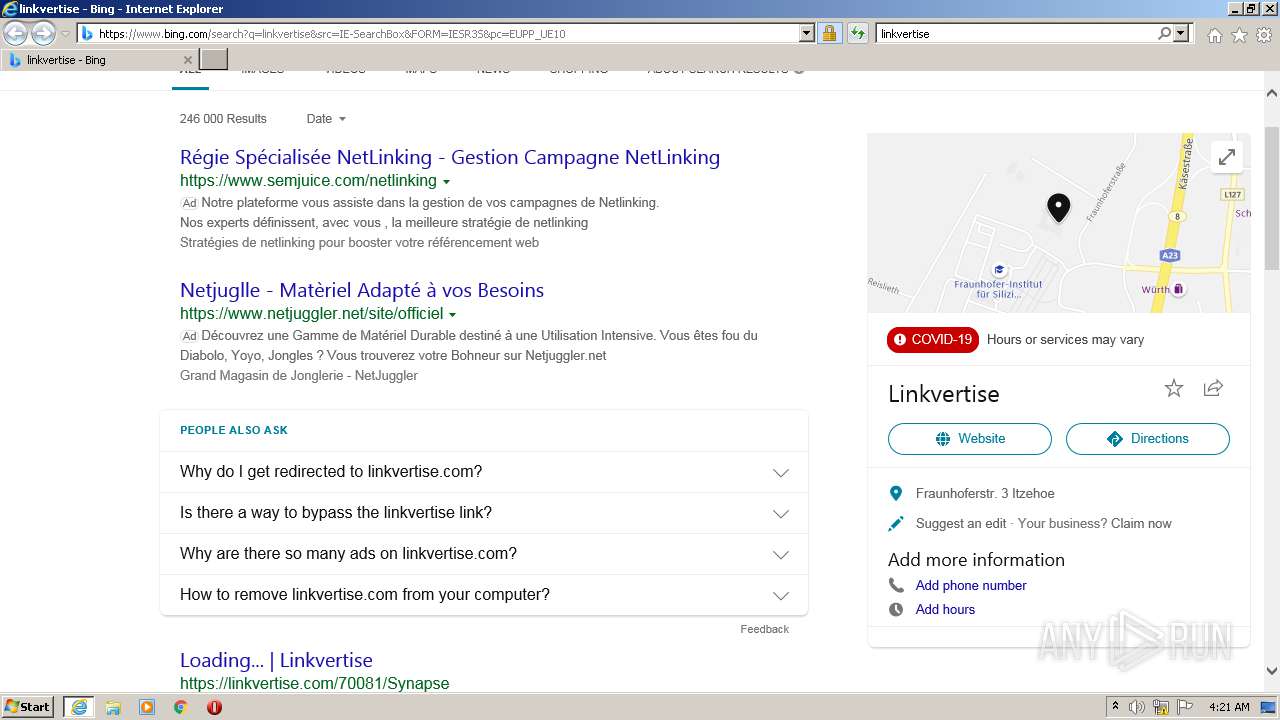View the security lock icon report
1280x720 pixels.
tap(829, 33)
